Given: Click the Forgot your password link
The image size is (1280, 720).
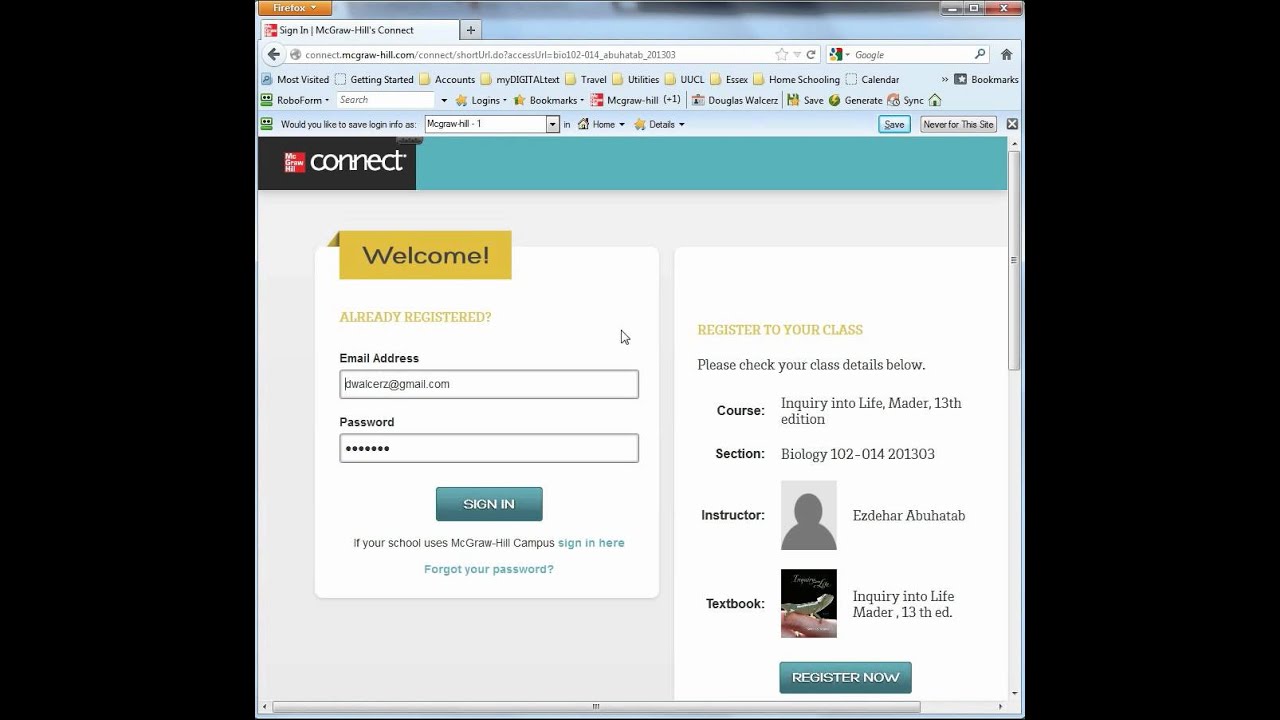Looking at the screenshot, I should tap(488, 569).
